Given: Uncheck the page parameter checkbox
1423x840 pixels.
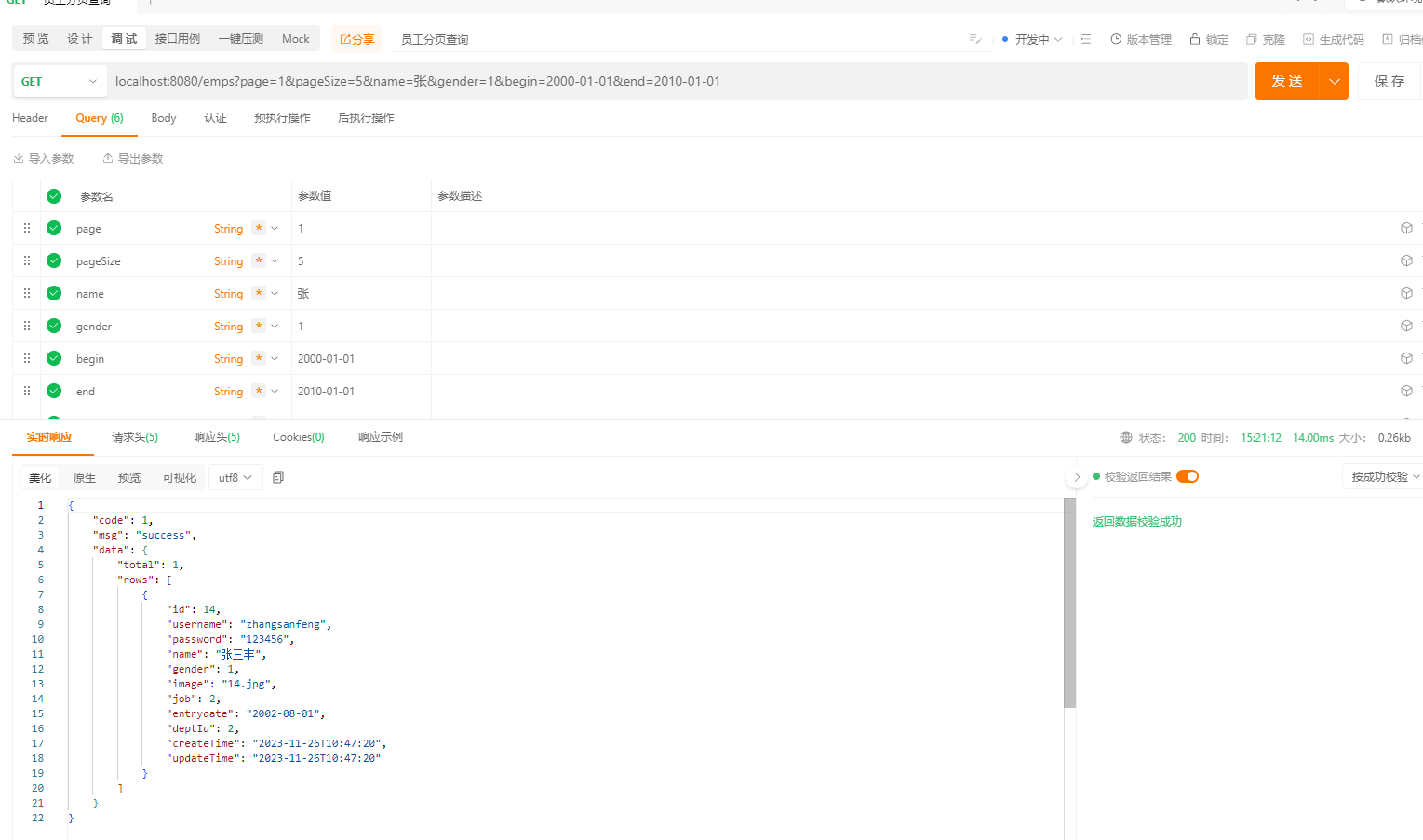Looking at the screenshot, I should pyautogui.click(x=53, y=228).
